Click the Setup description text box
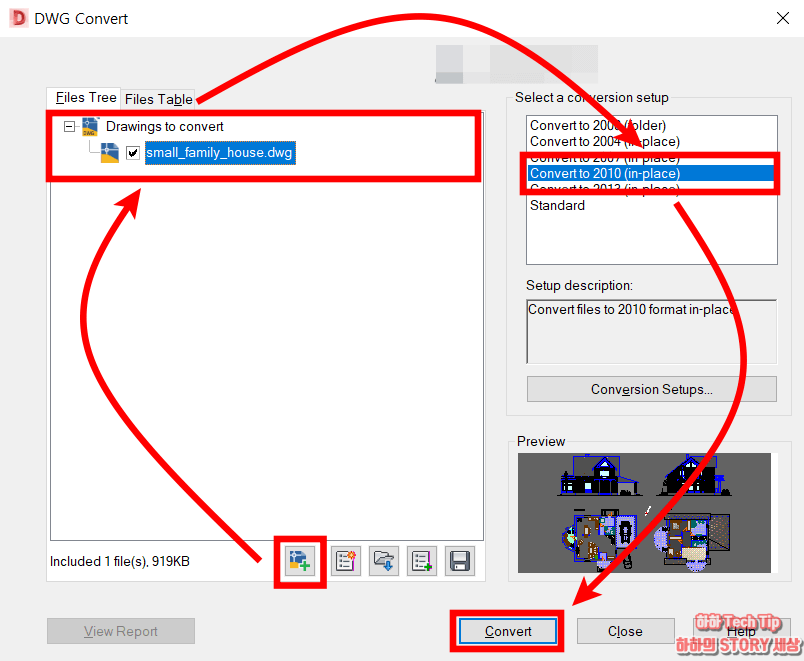804x661 pixels. tap(652, 332)
